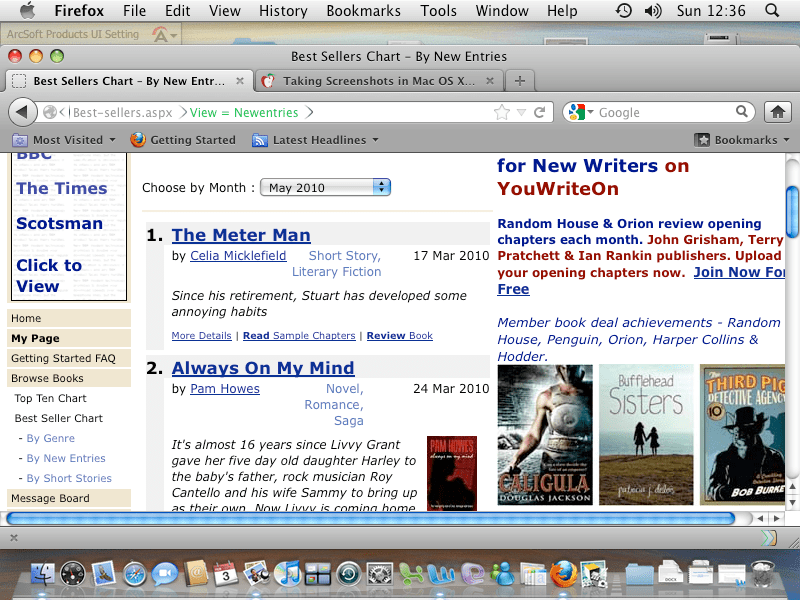Launch iTunes from the Dock
Viewport: 800px width, 600px height.
[x=288, y=573]
